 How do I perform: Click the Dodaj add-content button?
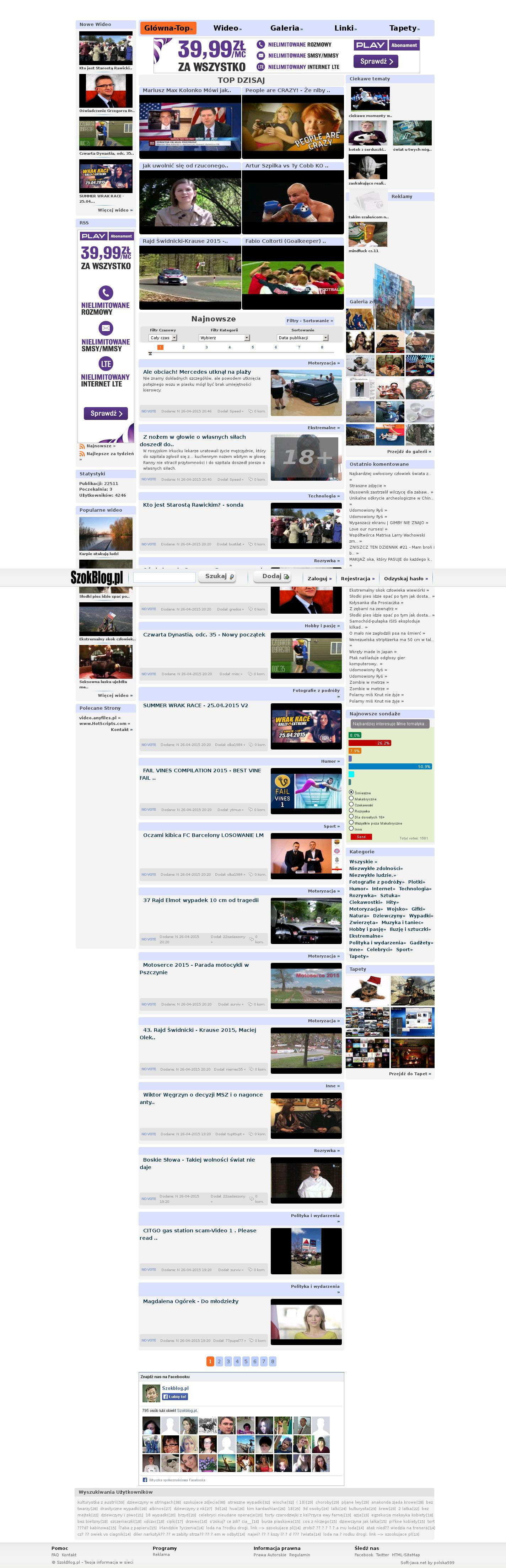pos(275,576)
